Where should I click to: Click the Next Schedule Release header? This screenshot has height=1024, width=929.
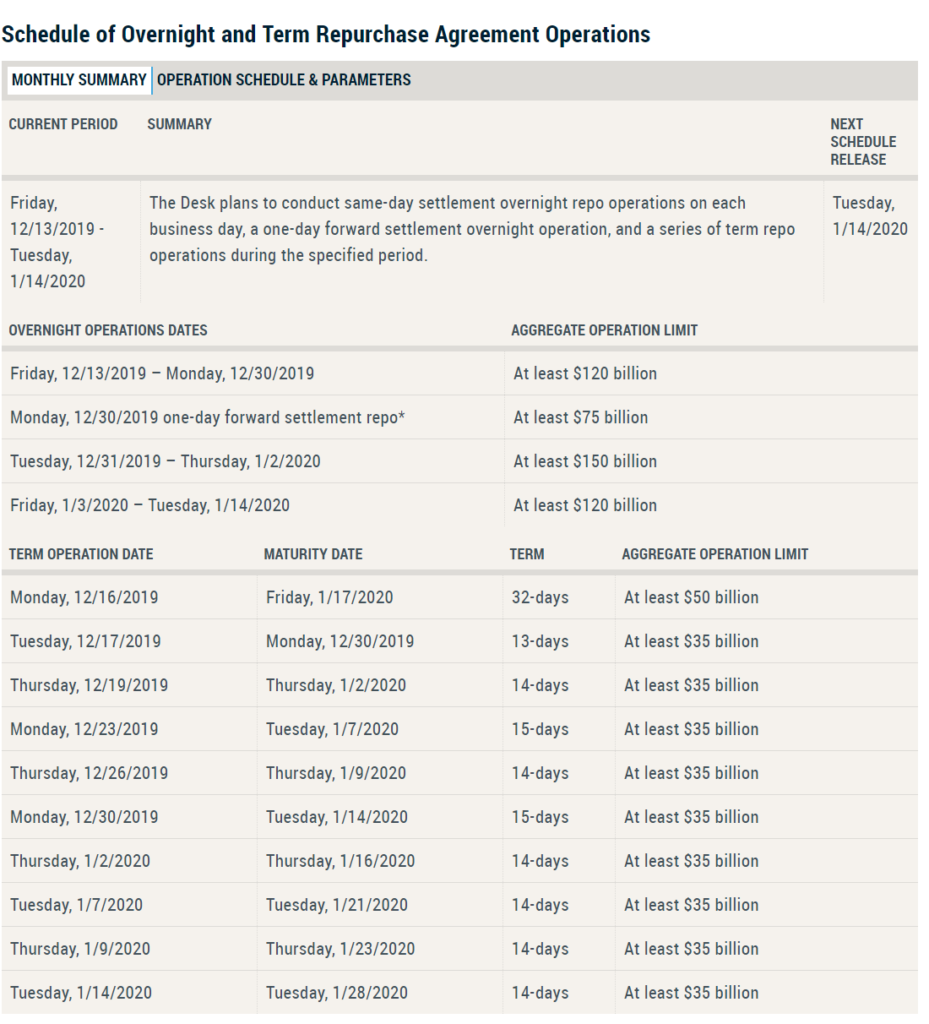pos(863,142)
